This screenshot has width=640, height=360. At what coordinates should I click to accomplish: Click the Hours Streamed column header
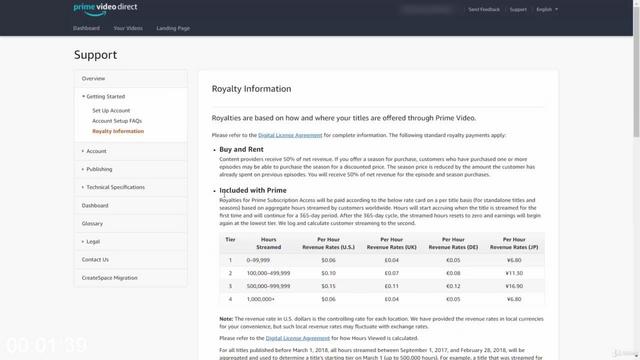pyautogui.click(x=269, y=243)
